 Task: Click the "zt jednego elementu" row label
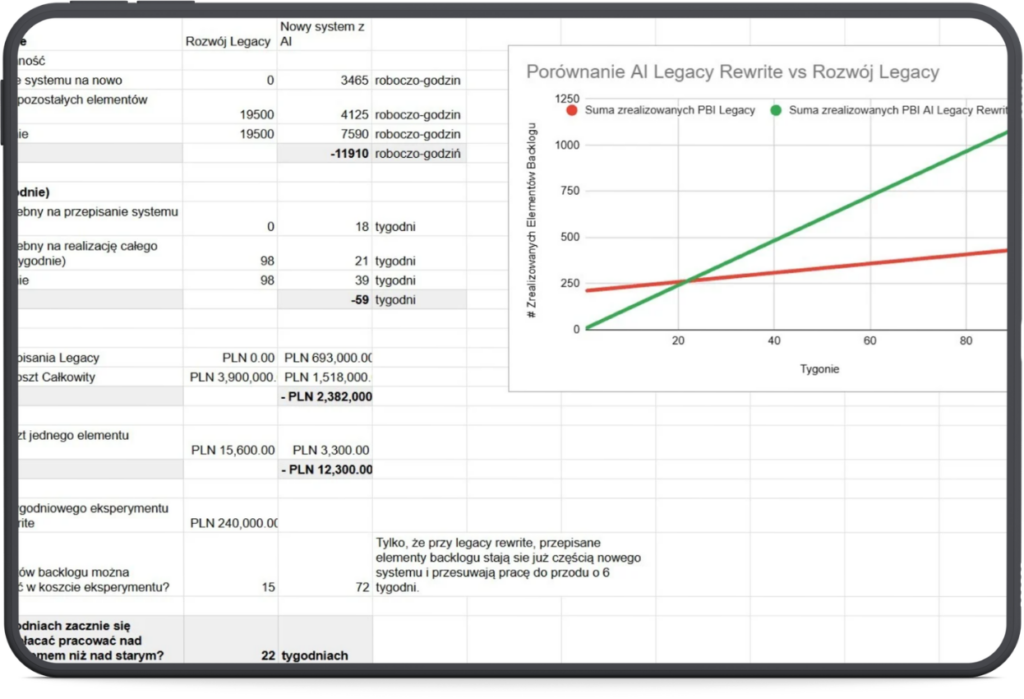point(73,436)
